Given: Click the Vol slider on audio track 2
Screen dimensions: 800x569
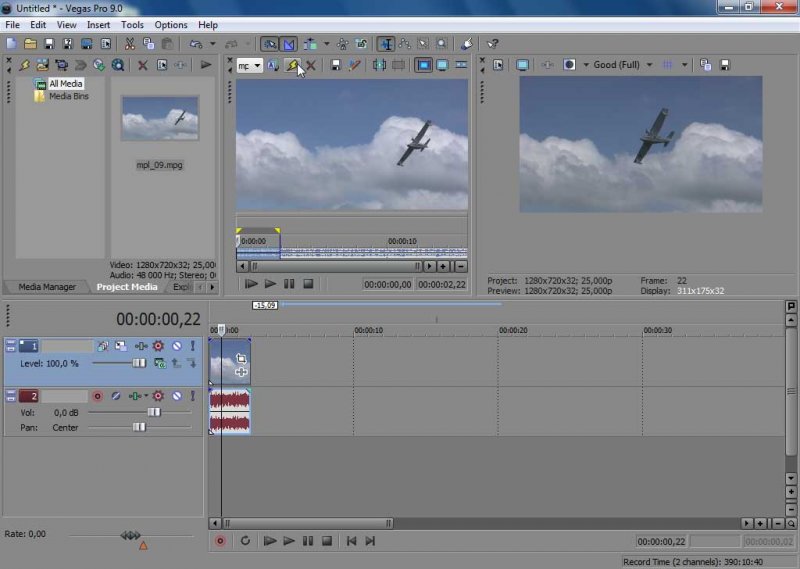Looking at the screenshot, I should [154, 412].
